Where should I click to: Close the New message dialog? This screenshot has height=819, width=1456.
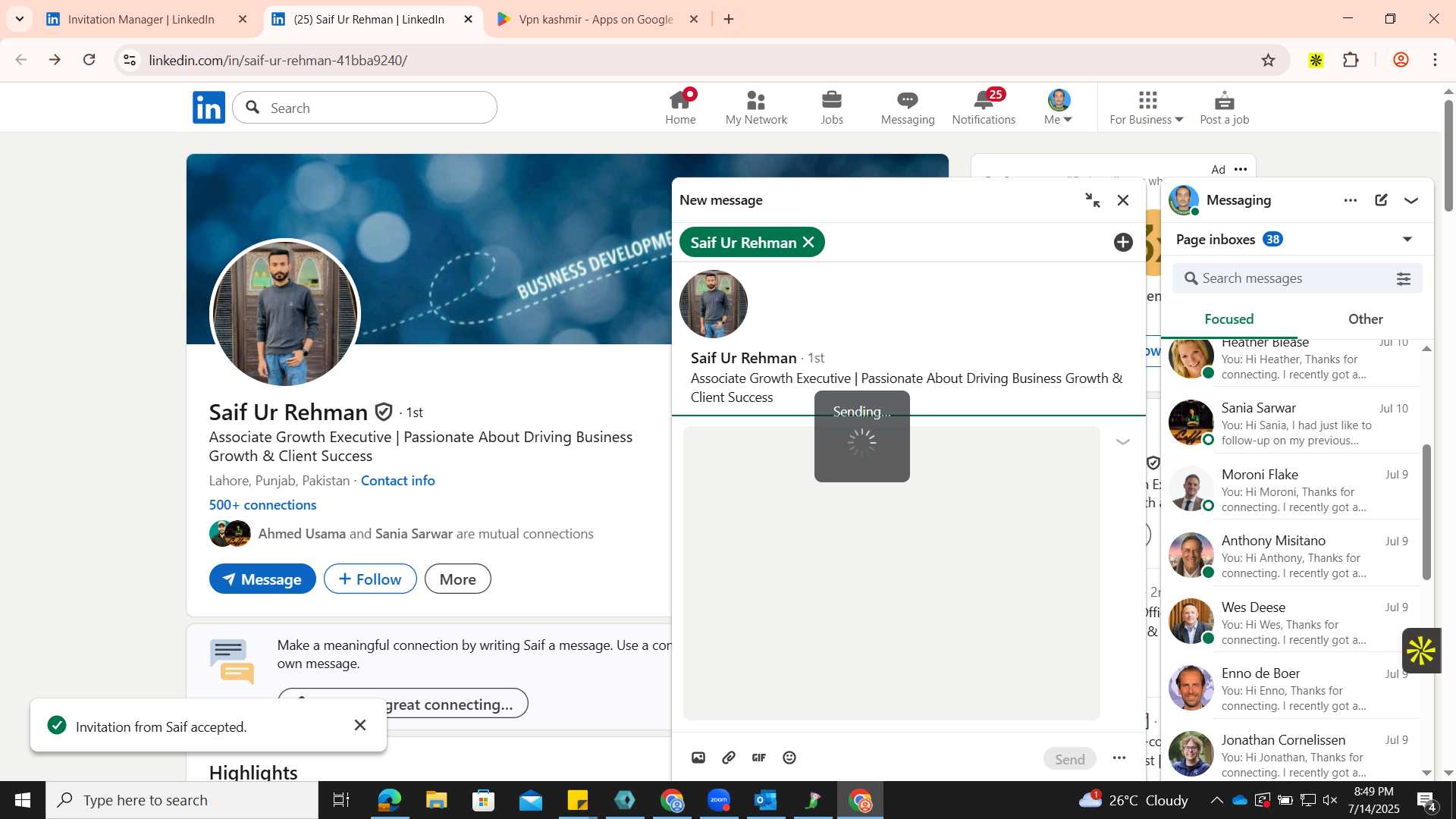1123,200
